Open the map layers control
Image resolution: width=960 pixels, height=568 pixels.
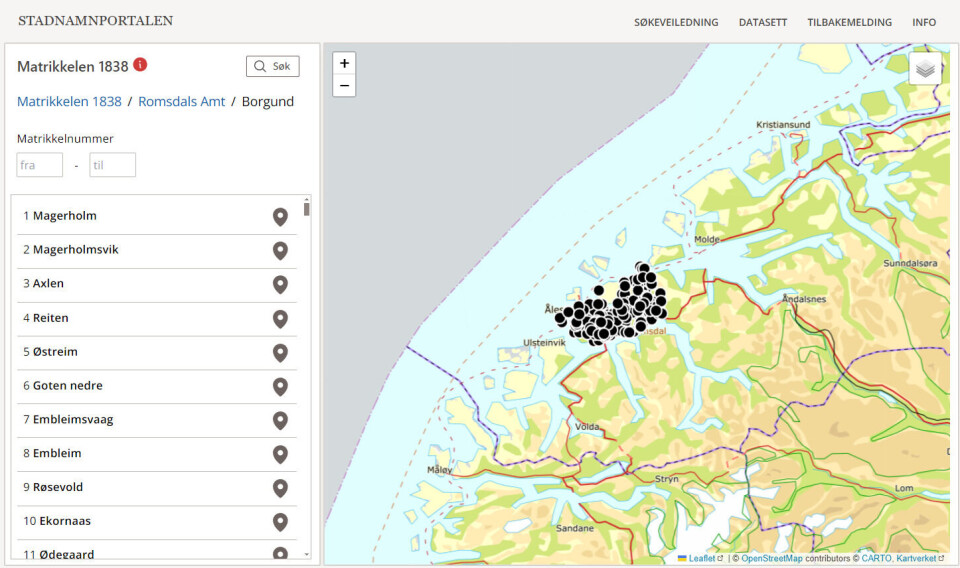tap(925, 69)
